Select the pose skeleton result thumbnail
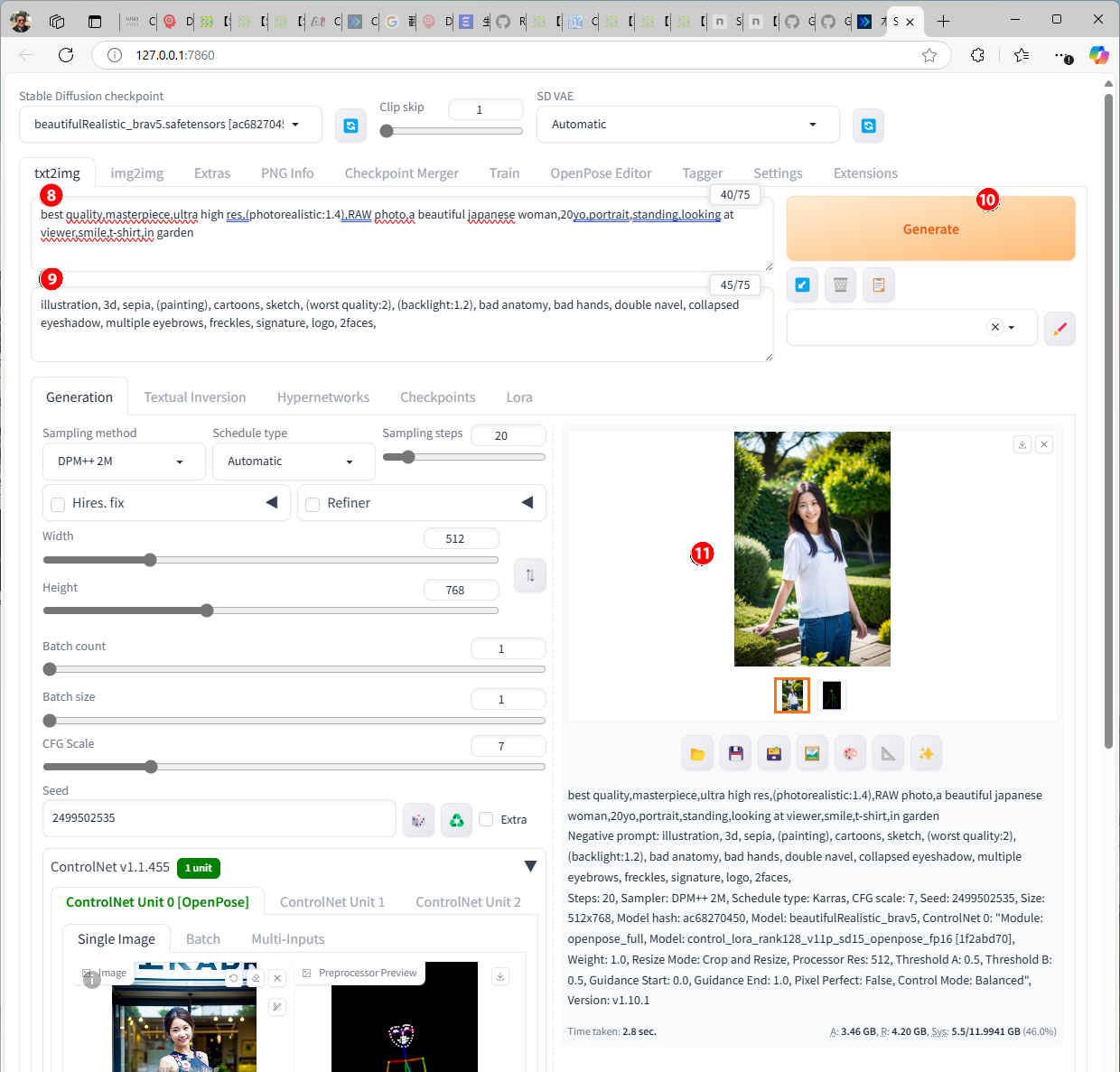Viewport: 1120px width, 1072px height. tap(831, 695)
